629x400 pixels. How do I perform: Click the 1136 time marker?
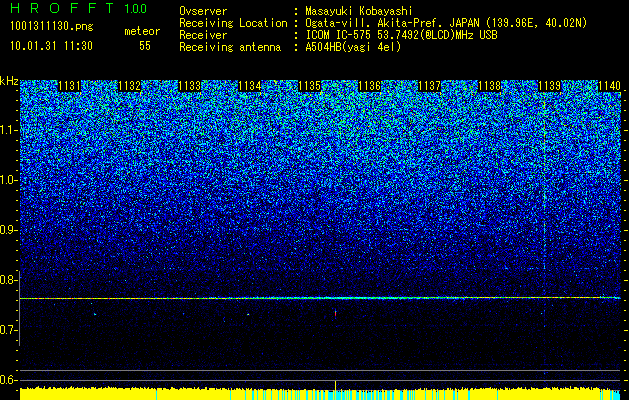(x=369, y=86)
